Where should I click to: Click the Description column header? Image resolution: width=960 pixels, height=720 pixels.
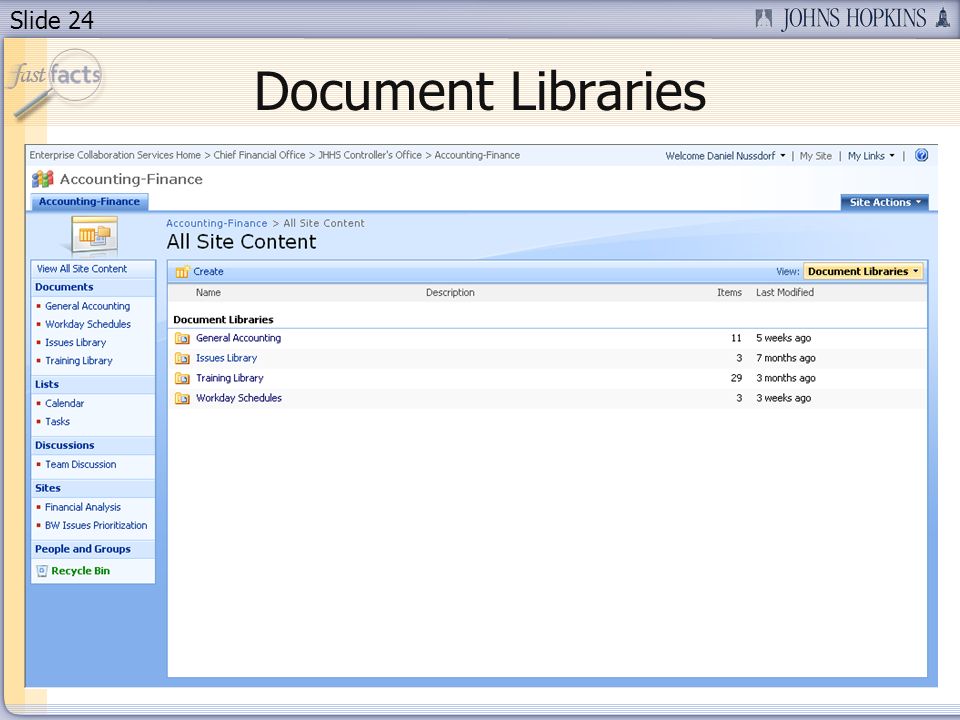(x=450, y=293)
